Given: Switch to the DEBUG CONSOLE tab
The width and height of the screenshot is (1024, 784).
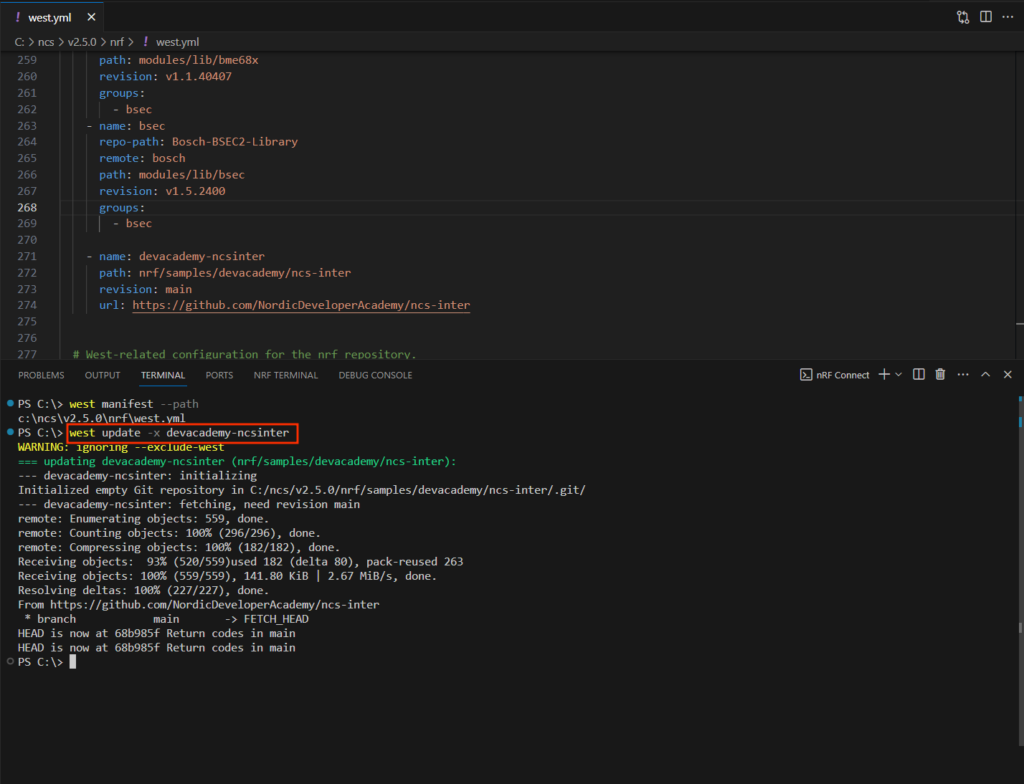Looking at the screenshot, I should point(375,374).
